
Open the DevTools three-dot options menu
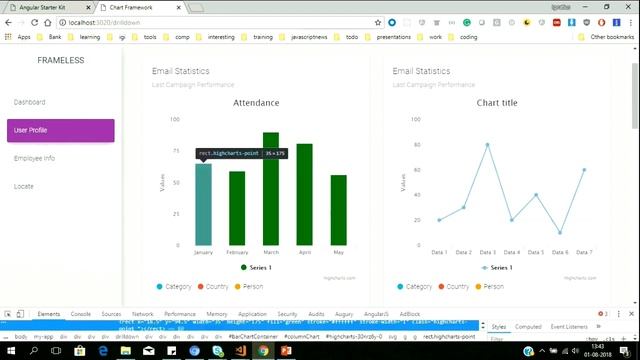[x=618, y=313]
